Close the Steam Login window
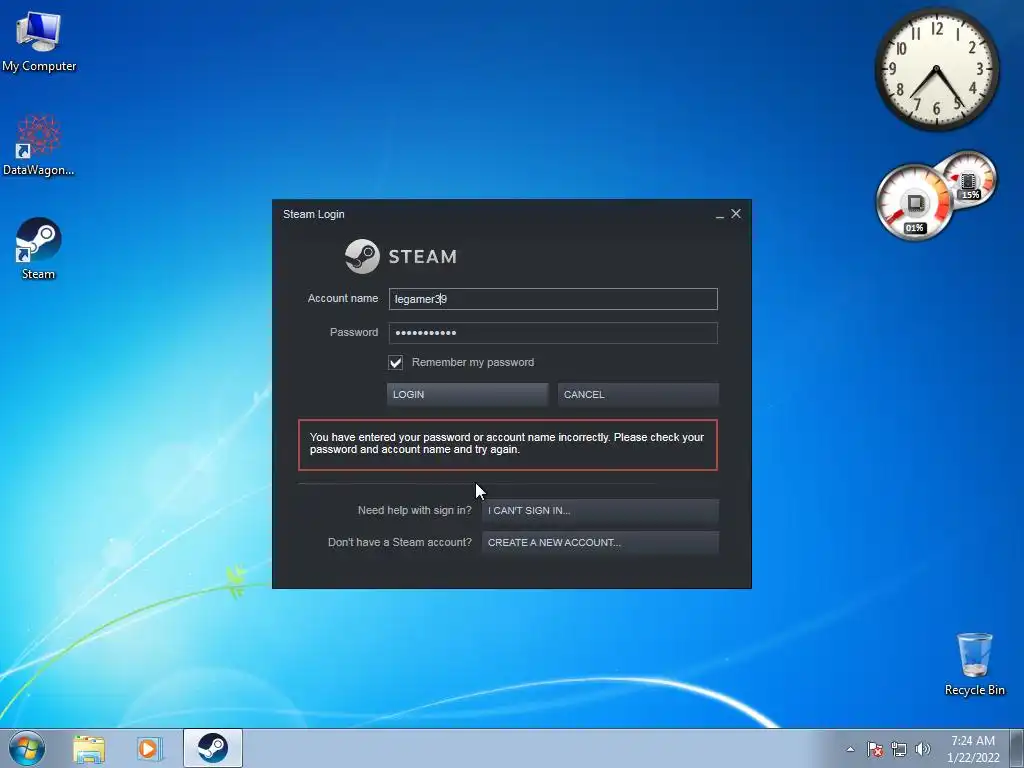Viewport: 1024px width, 768px height. point(736,214)
